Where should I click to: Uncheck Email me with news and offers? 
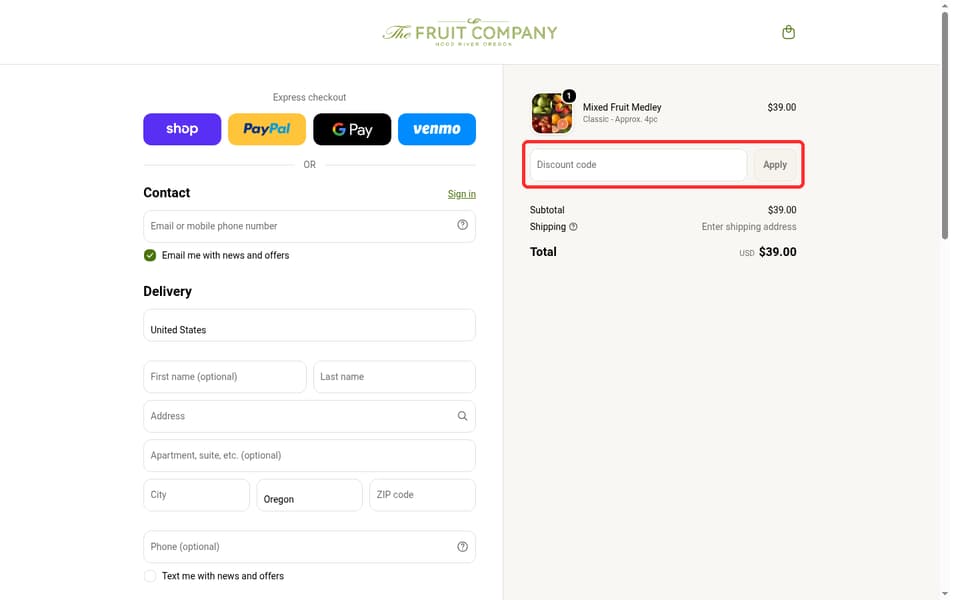tap(150, 255)
